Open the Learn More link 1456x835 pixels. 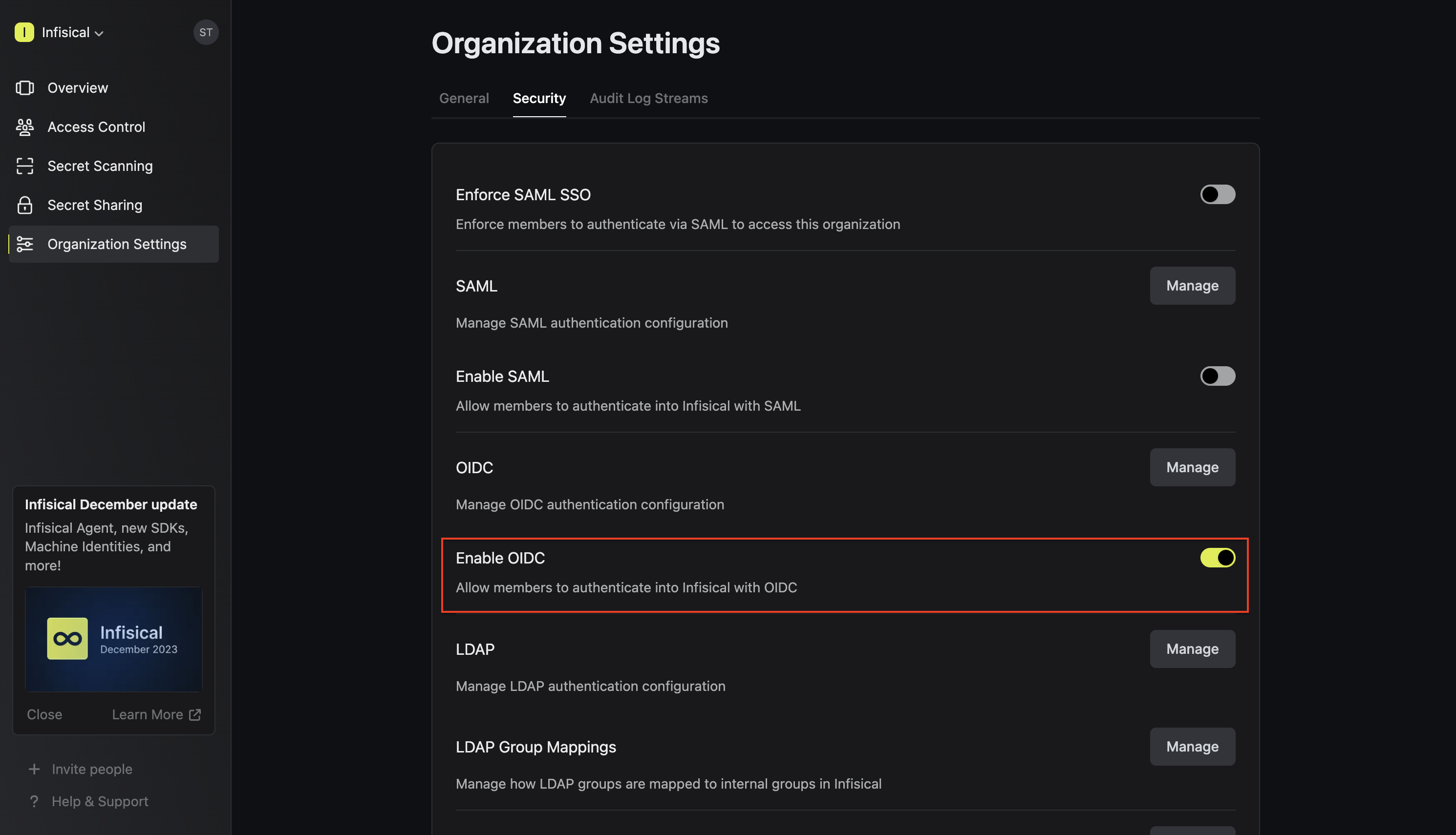(x=156, y=714)
